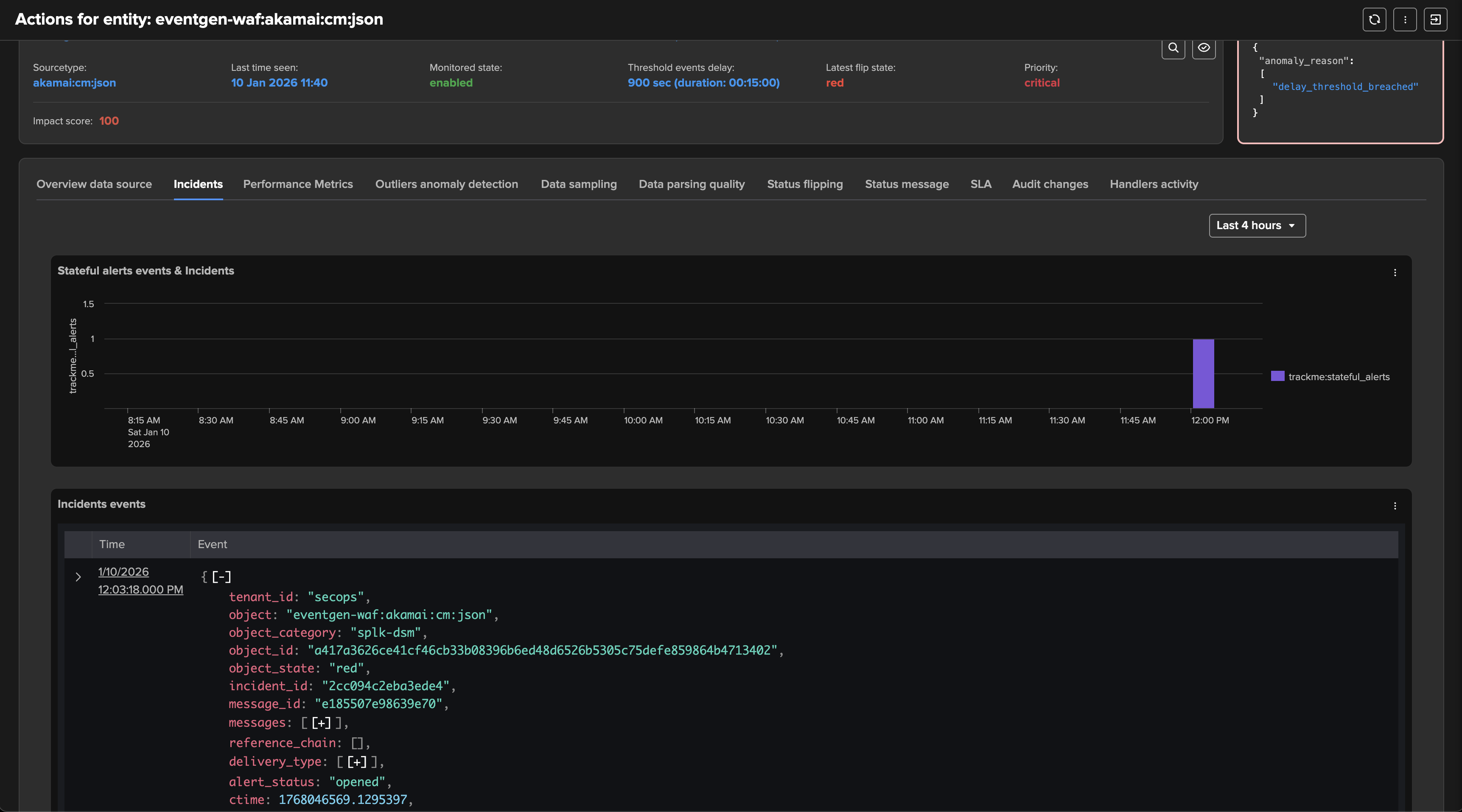Open the Last 4 hours time dropdown
This screenshot has width=1462, height=812.
[x=1257, y=226]
